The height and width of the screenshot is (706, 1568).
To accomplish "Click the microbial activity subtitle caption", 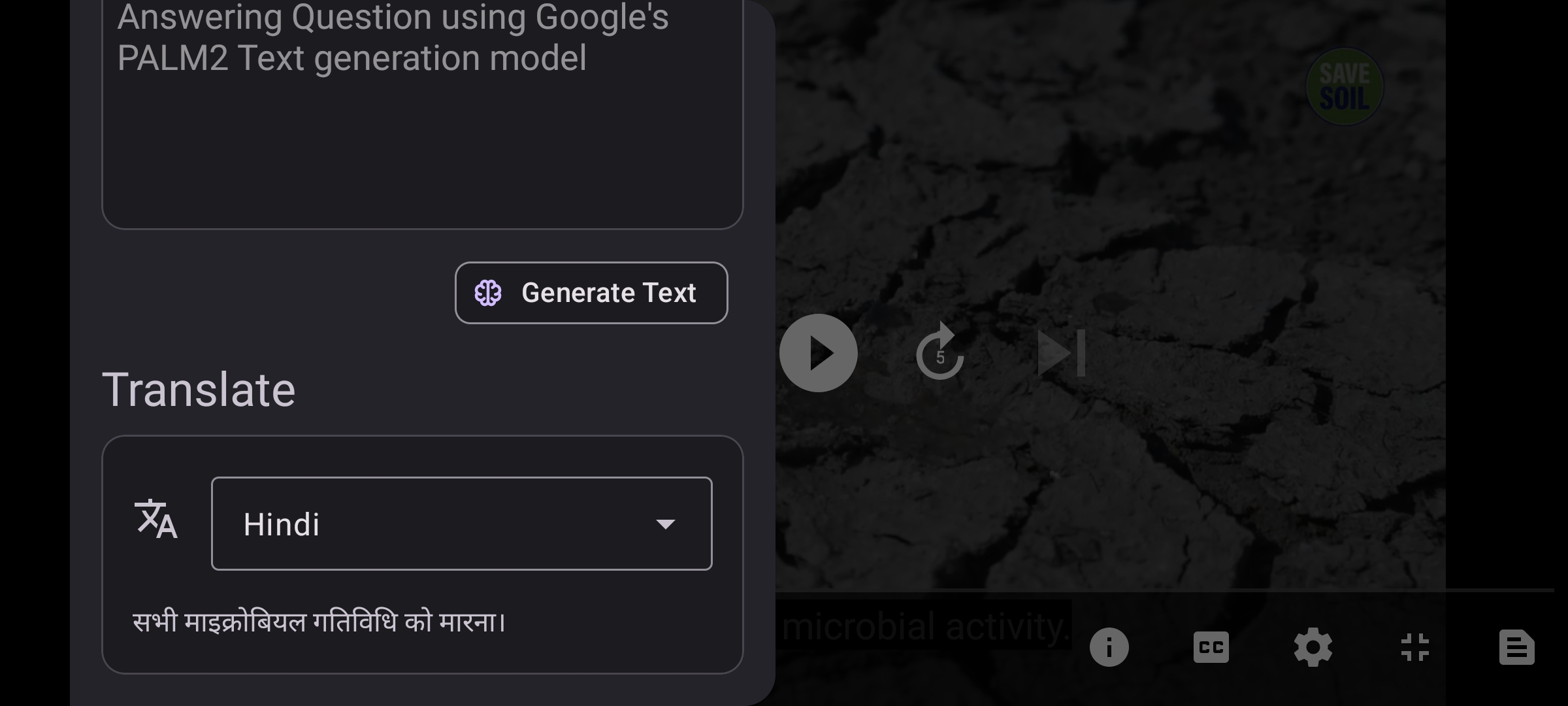I will click(x=925, y=626).
